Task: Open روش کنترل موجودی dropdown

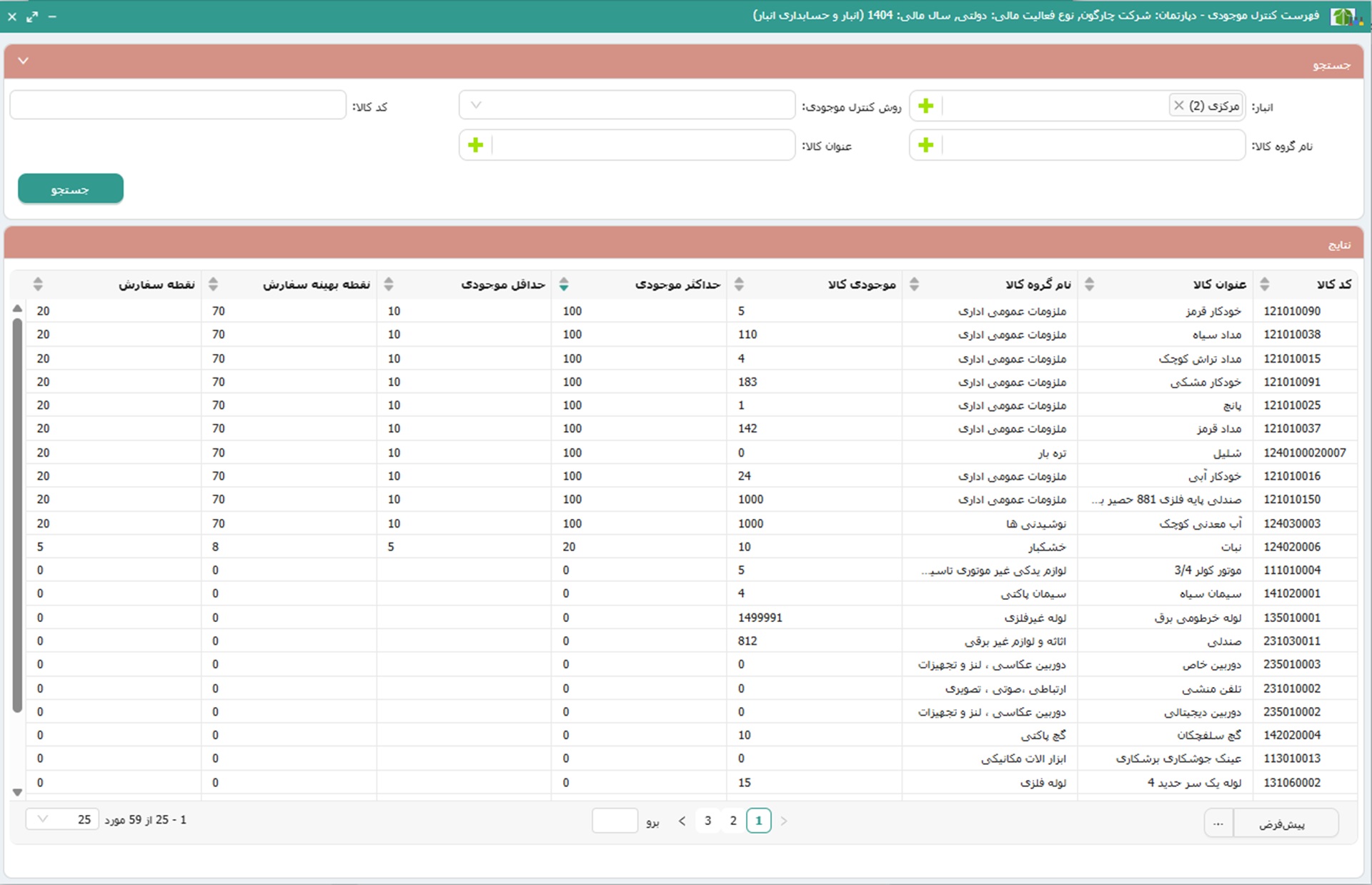Action: click(476, 105)
